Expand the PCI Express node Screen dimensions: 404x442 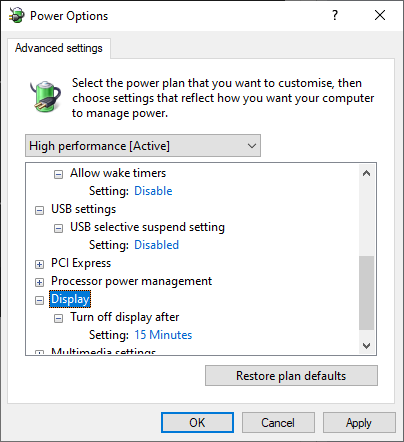[x=39, y=264]
